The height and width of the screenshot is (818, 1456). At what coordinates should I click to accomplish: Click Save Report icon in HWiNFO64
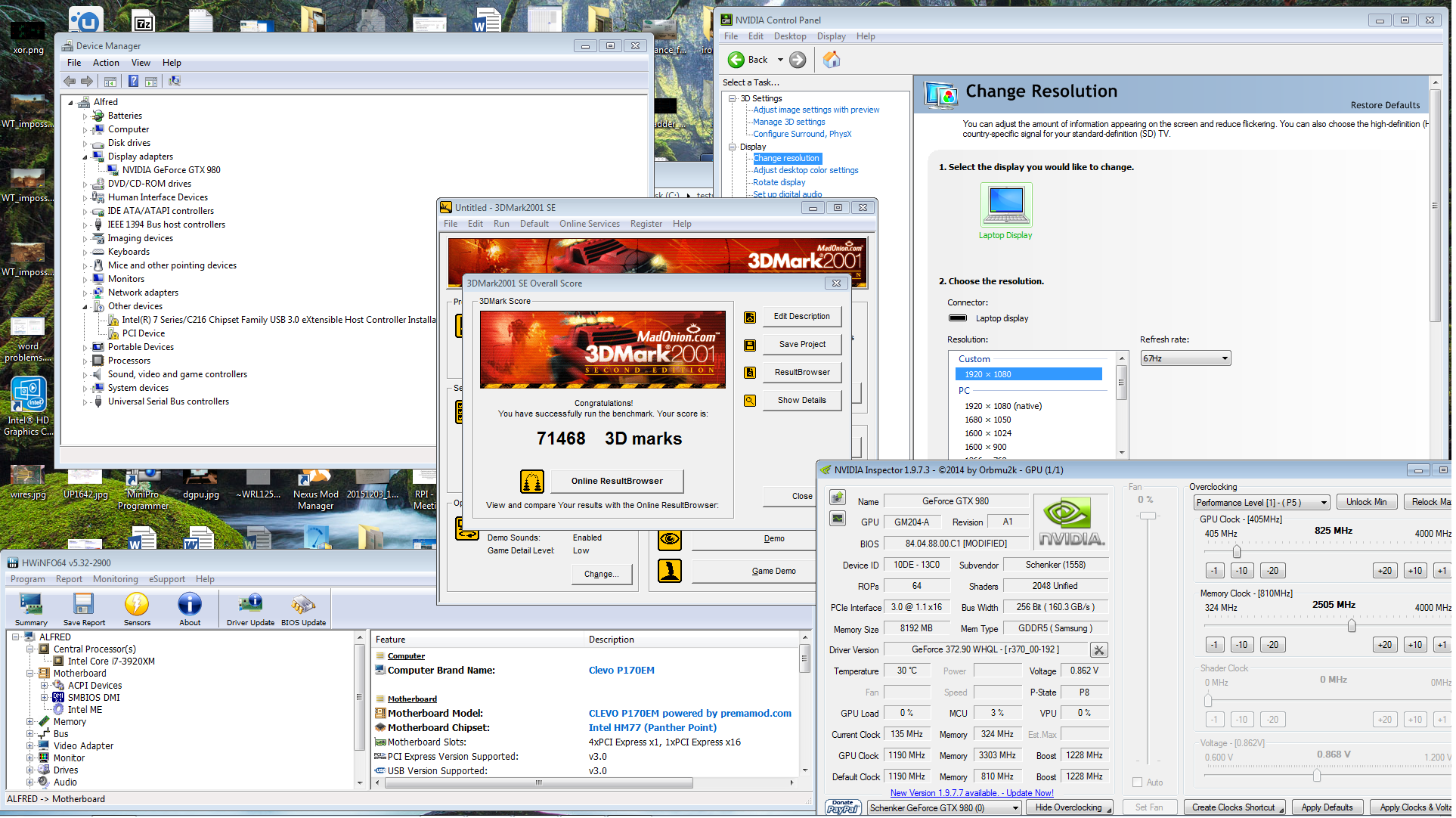[x=84, y=609]
